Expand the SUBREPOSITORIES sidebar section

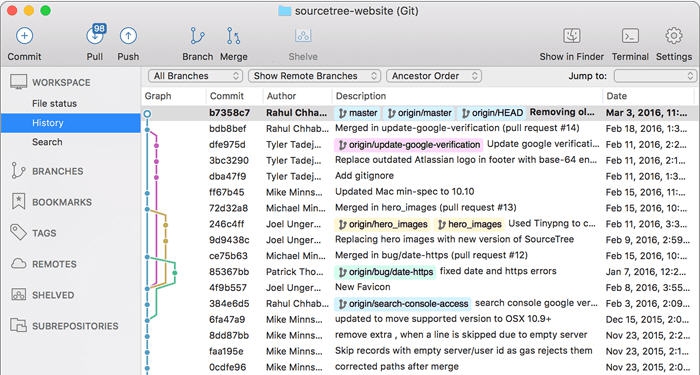(75, 326)
